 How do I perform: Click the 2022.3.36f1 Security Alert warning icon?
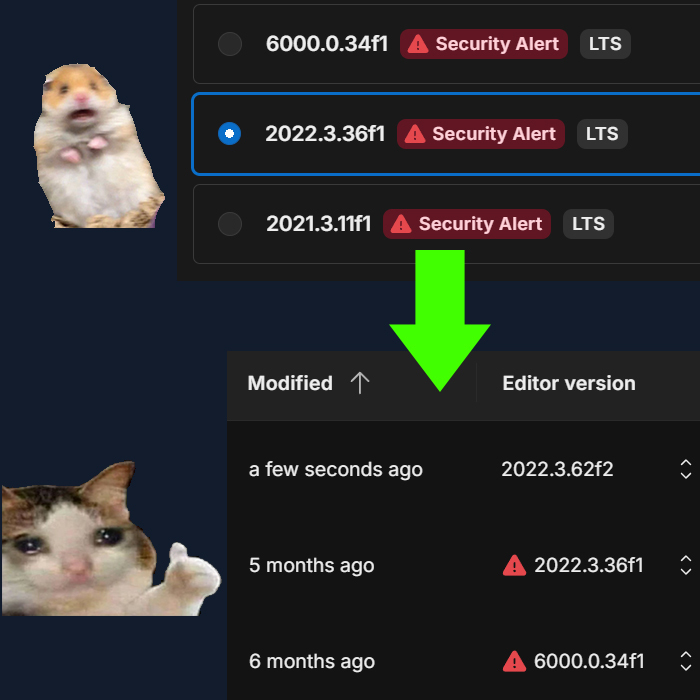point(415,133)
